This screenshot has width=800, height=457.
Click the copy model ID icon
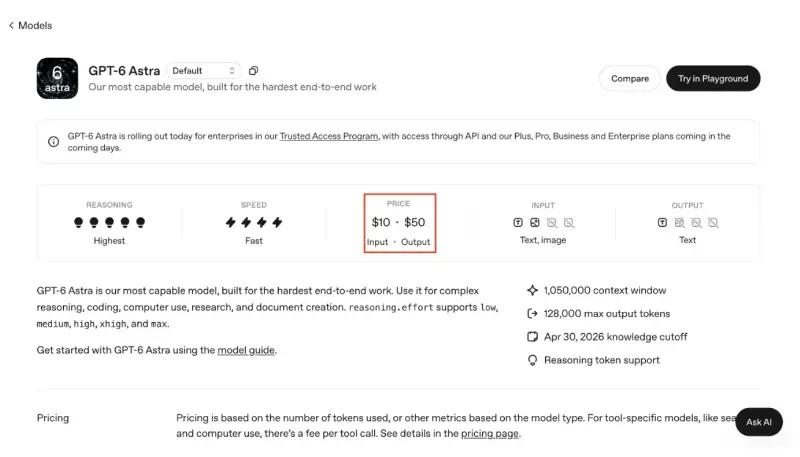coord(253,71)
